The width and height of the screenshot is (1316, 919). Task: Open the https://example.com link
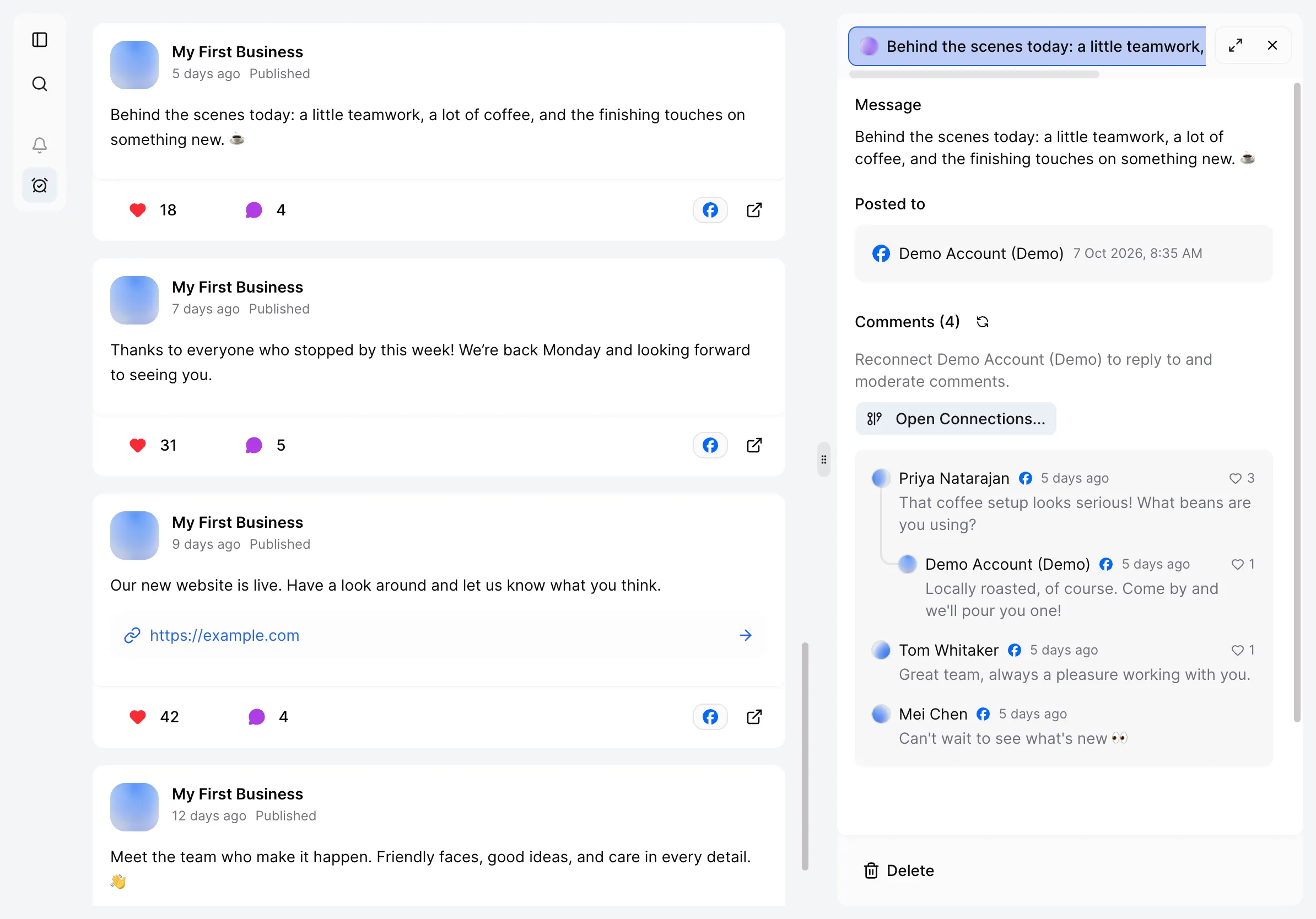click(x=224, y=635)
